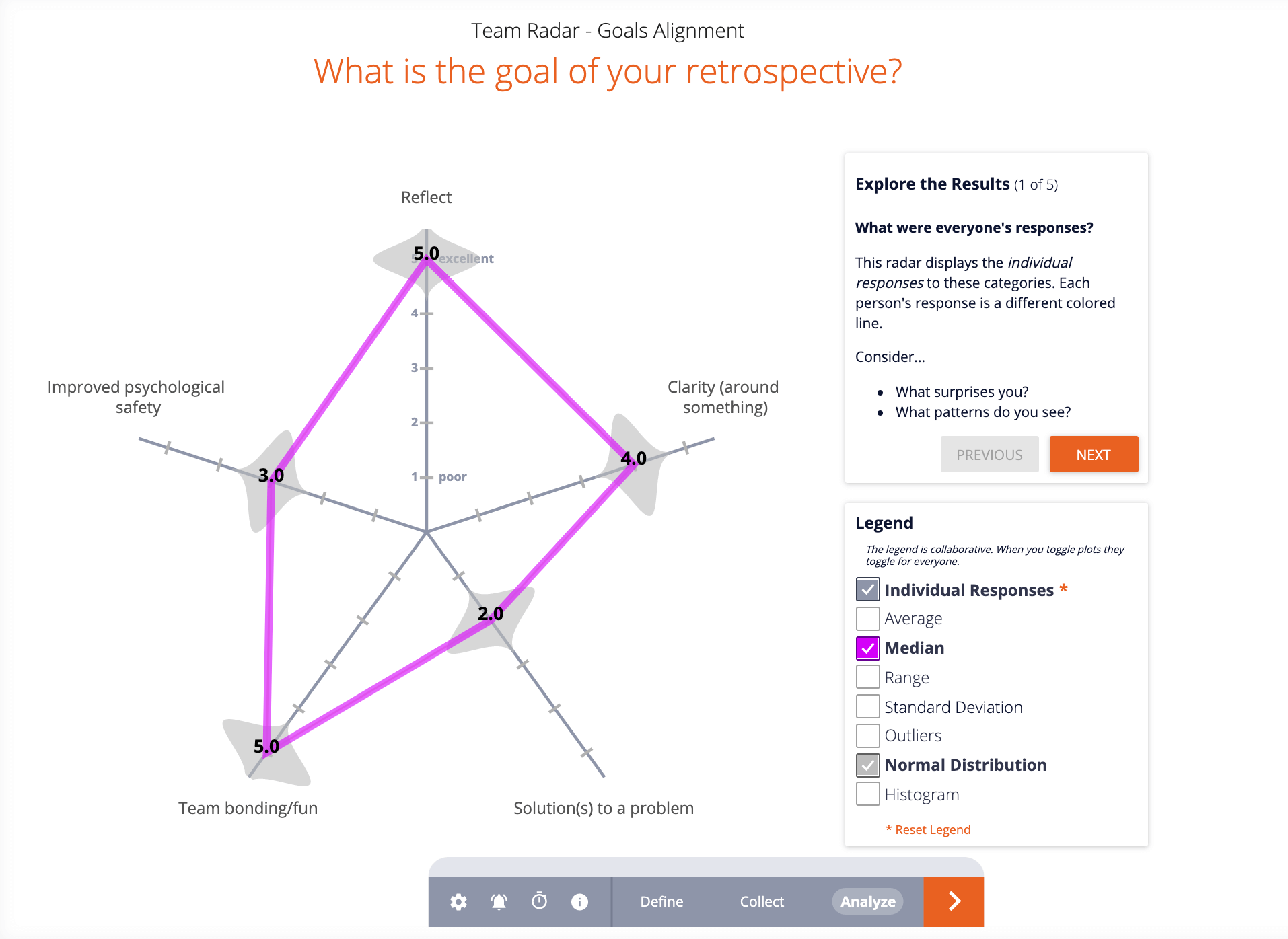Click the PREVIOUS button in Explore the Results
This screenshot has height=939, width=1288.
tap(989, 454)
